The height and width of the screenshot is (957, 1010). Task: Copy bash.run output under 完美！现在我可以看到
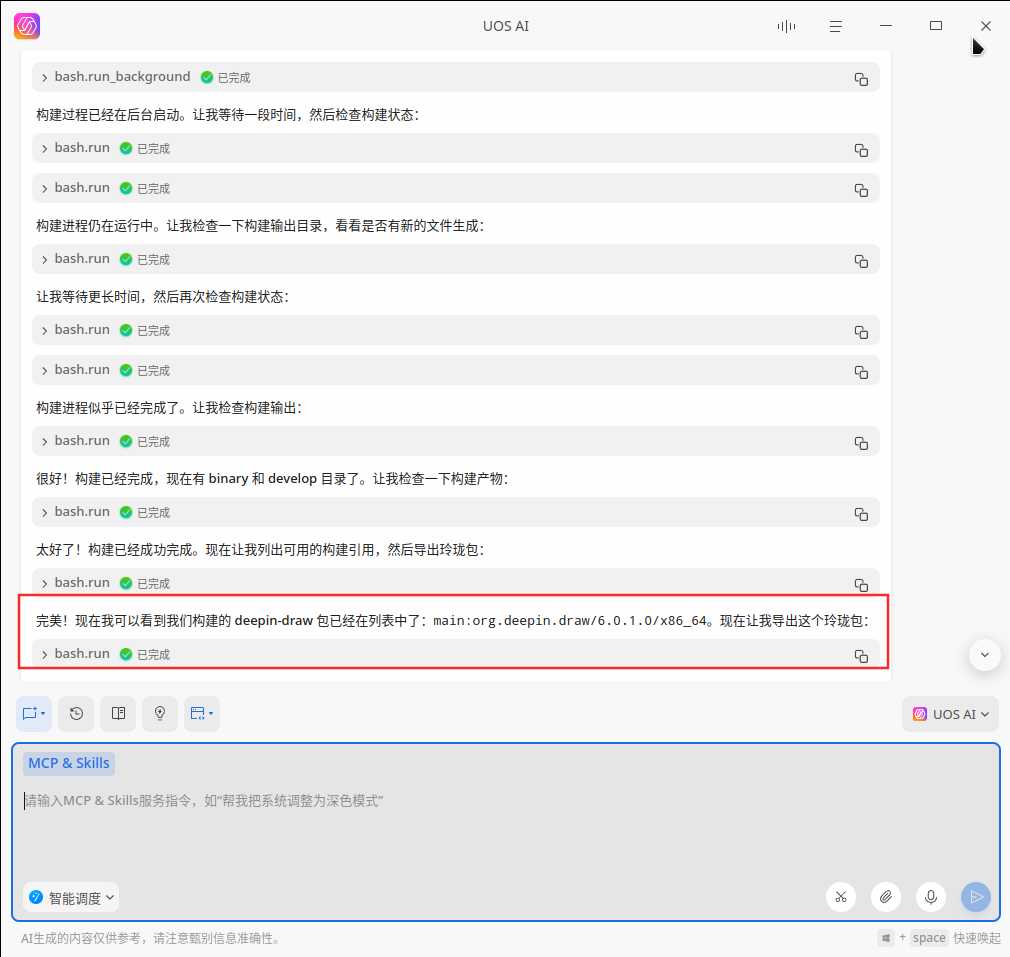861,656
